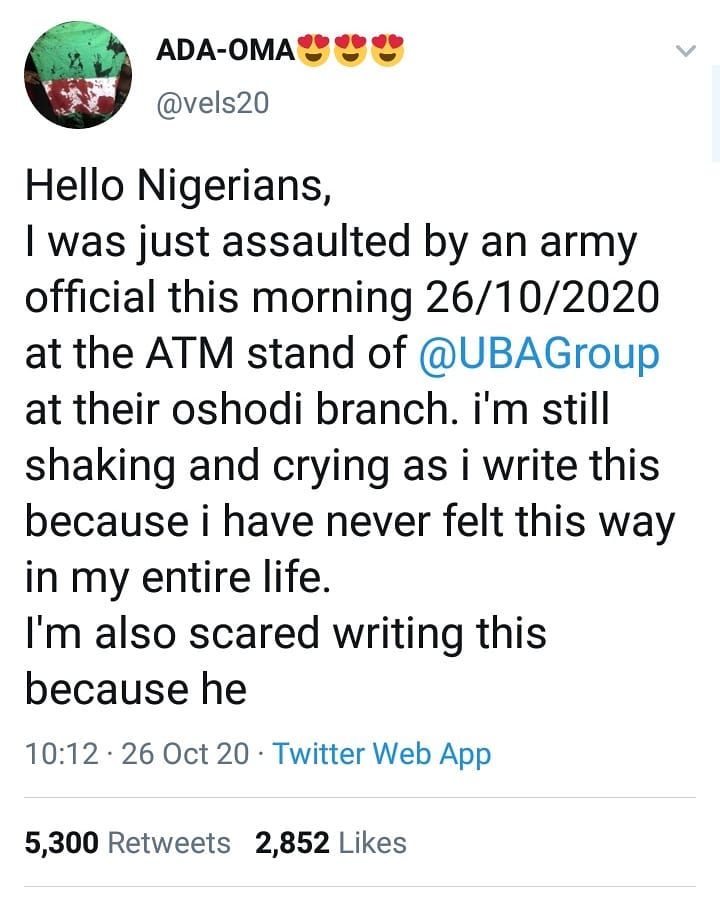Open the @UBAGroup mention link
The width and height of the screenshot is (720, 900).
tap(539, 356)
